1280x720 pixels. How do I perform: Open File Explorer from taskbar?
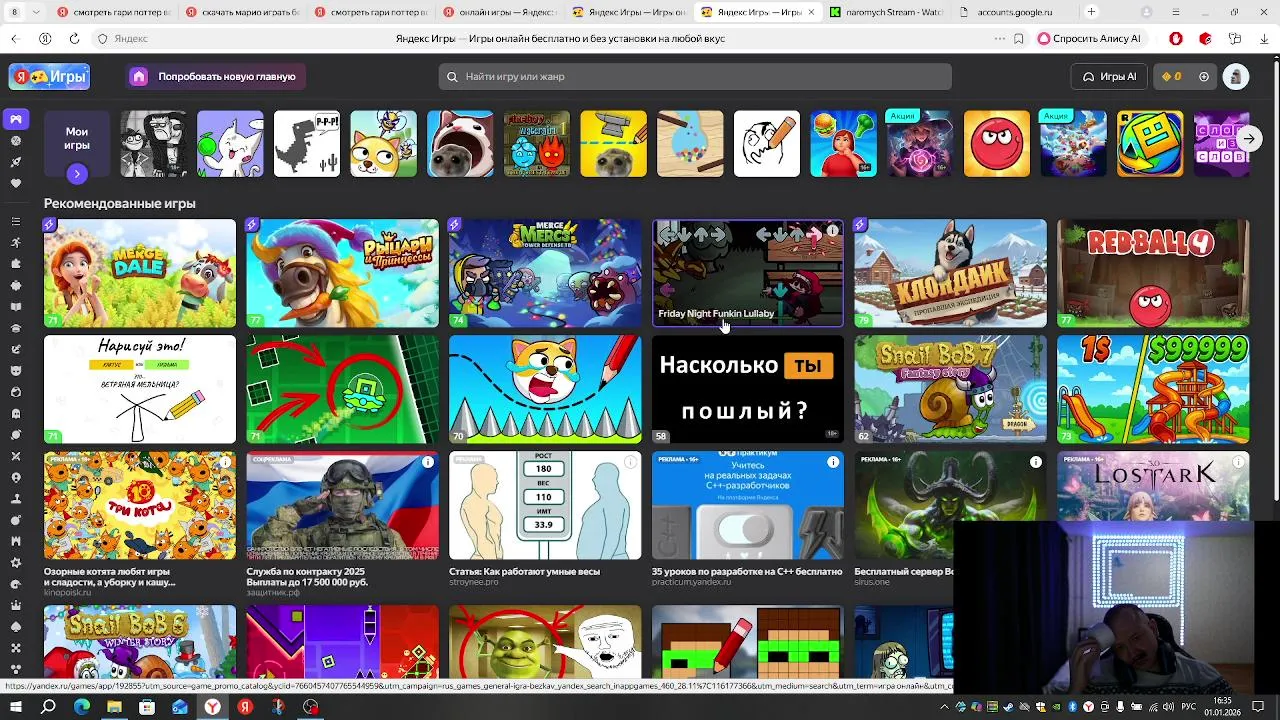point(114,707)
